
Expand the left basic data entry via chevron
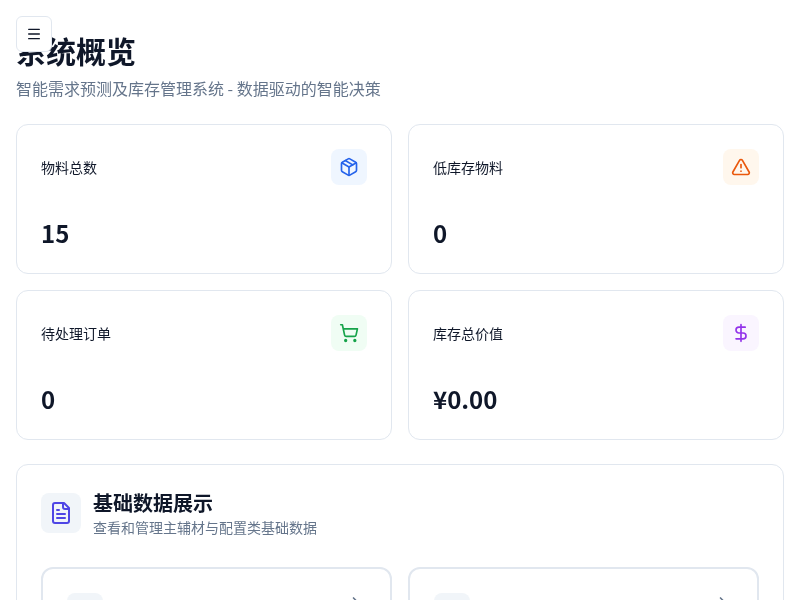(x=355, y=598)
